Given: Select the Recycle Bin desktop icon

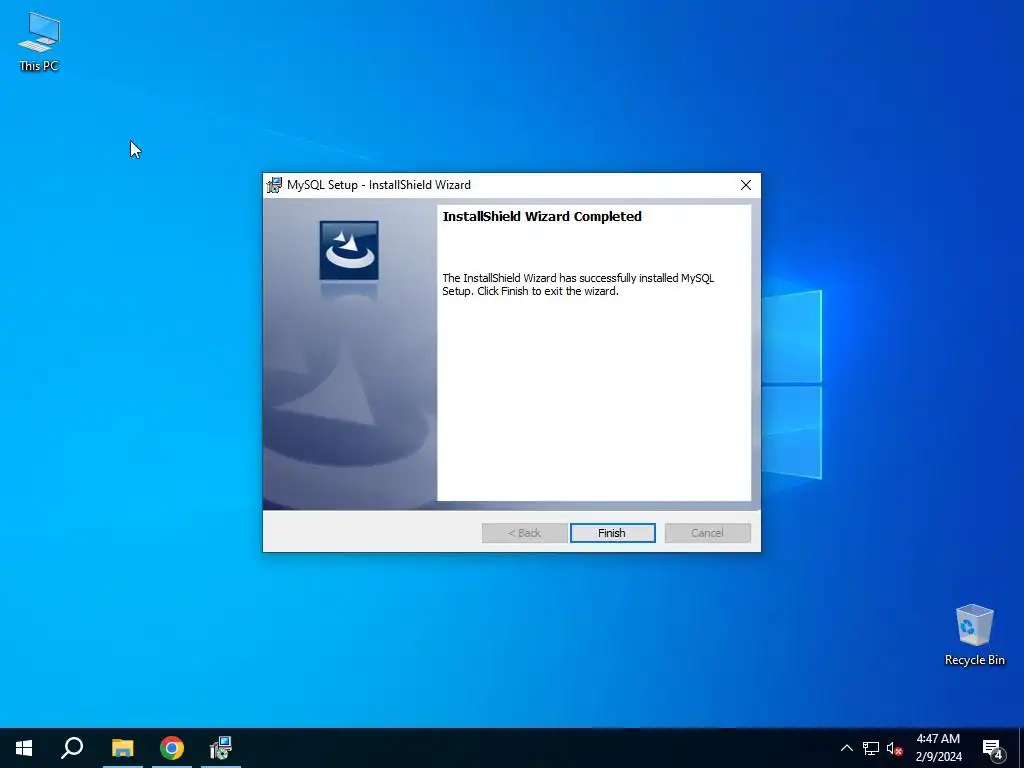Looking at the screenshot, I should pos(974,635).
